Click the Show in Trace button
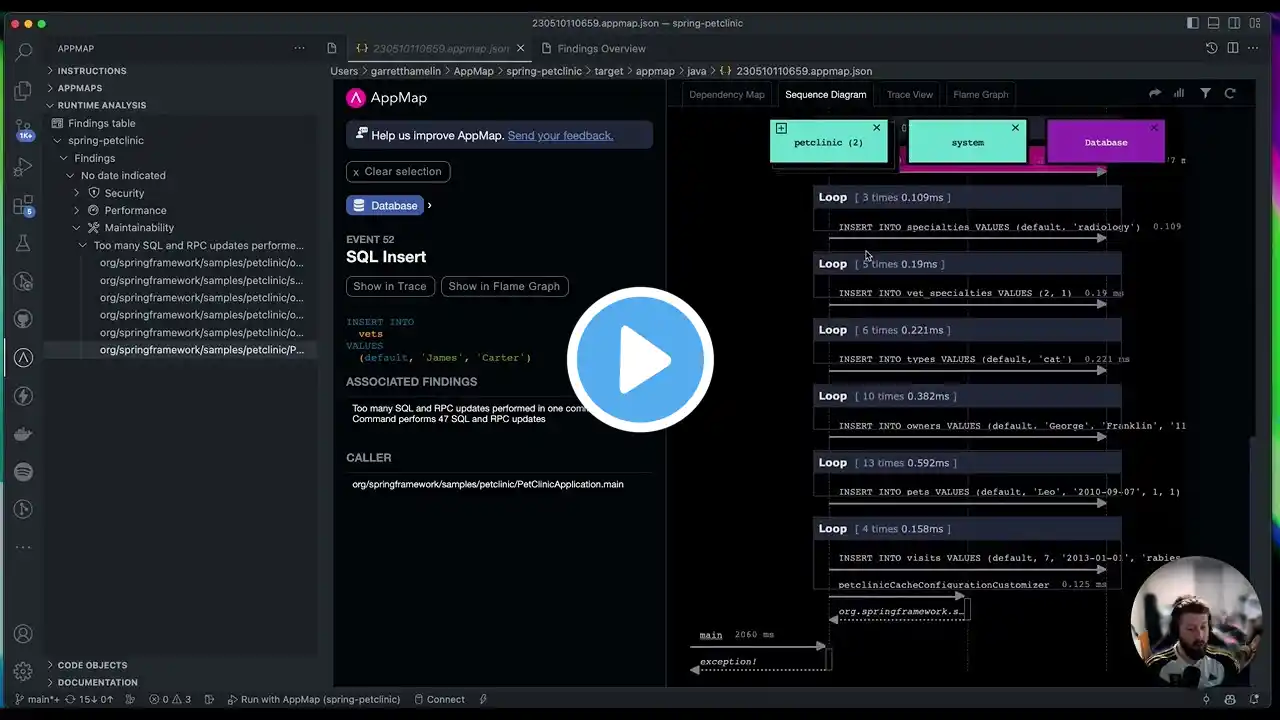Screen dimensions: 1280x720 (390, 286)
